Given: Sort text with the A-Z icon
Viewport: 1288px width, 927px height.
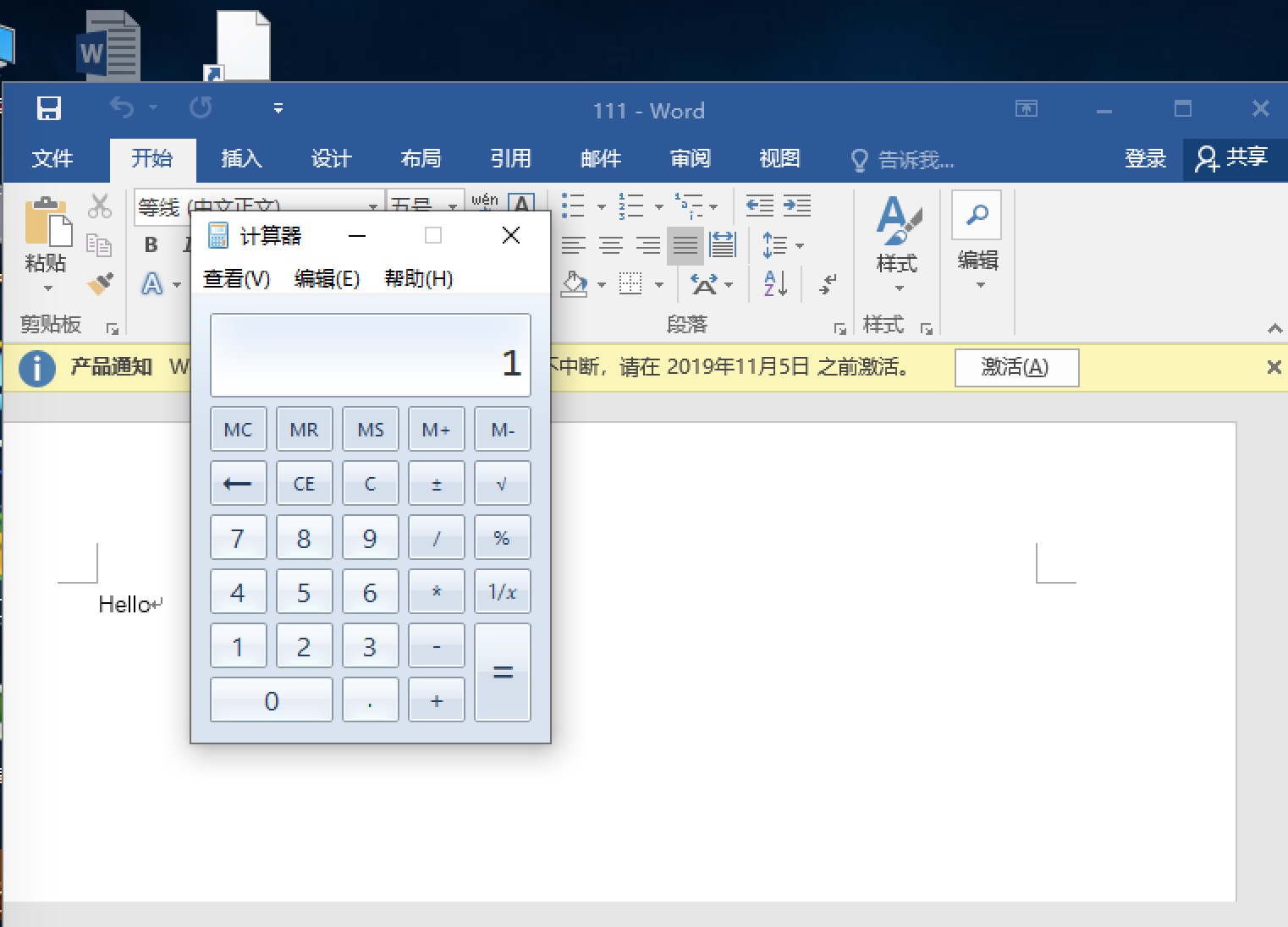Looking at the screenshot, I should [x=775, y=283].
